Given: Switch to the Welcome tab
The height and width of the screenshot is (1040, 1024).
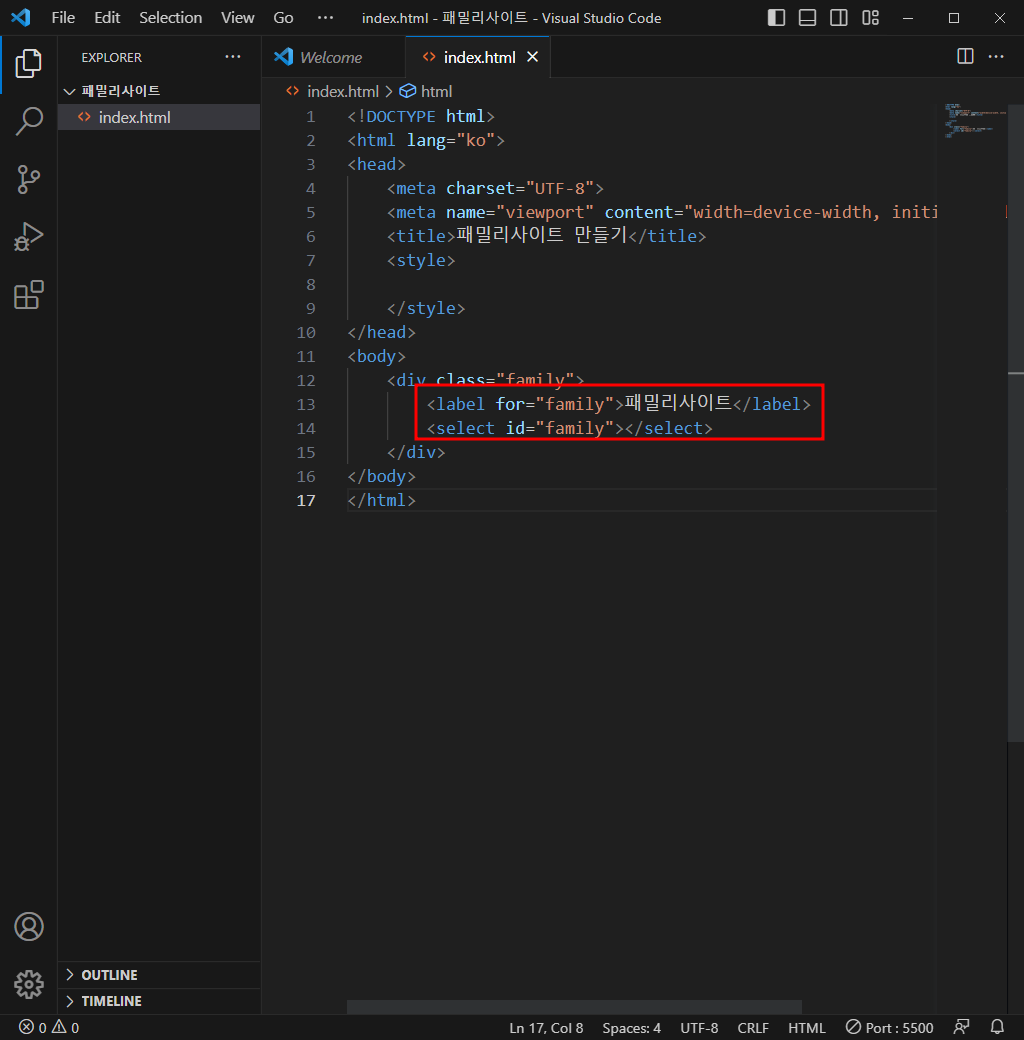Looking at the screenshot, I should pyautogui.click(x=332, y=58).
